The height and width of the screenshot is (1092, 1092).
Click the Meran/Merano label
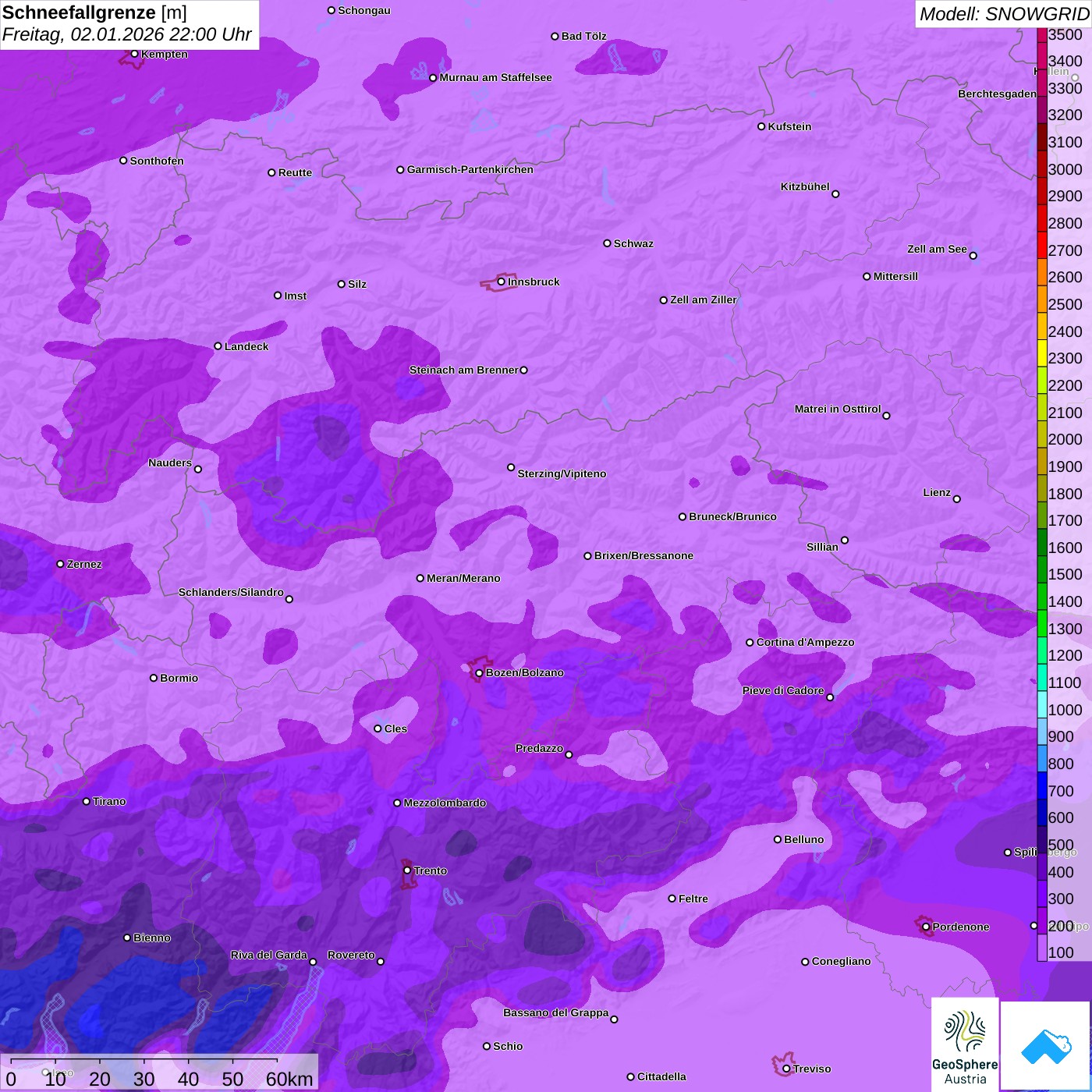coord(463,578)
